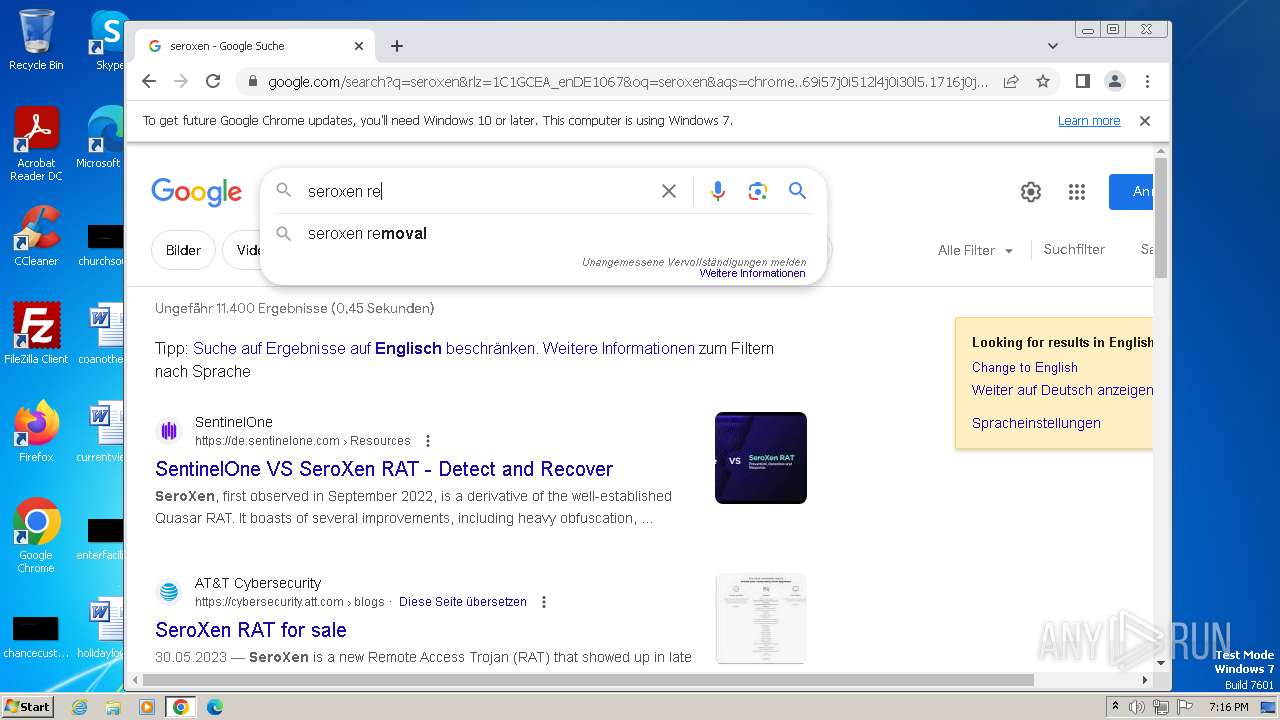The image size is (1280, 720).
Task: Open the Chrome side panel icon
Action: 1082,81
